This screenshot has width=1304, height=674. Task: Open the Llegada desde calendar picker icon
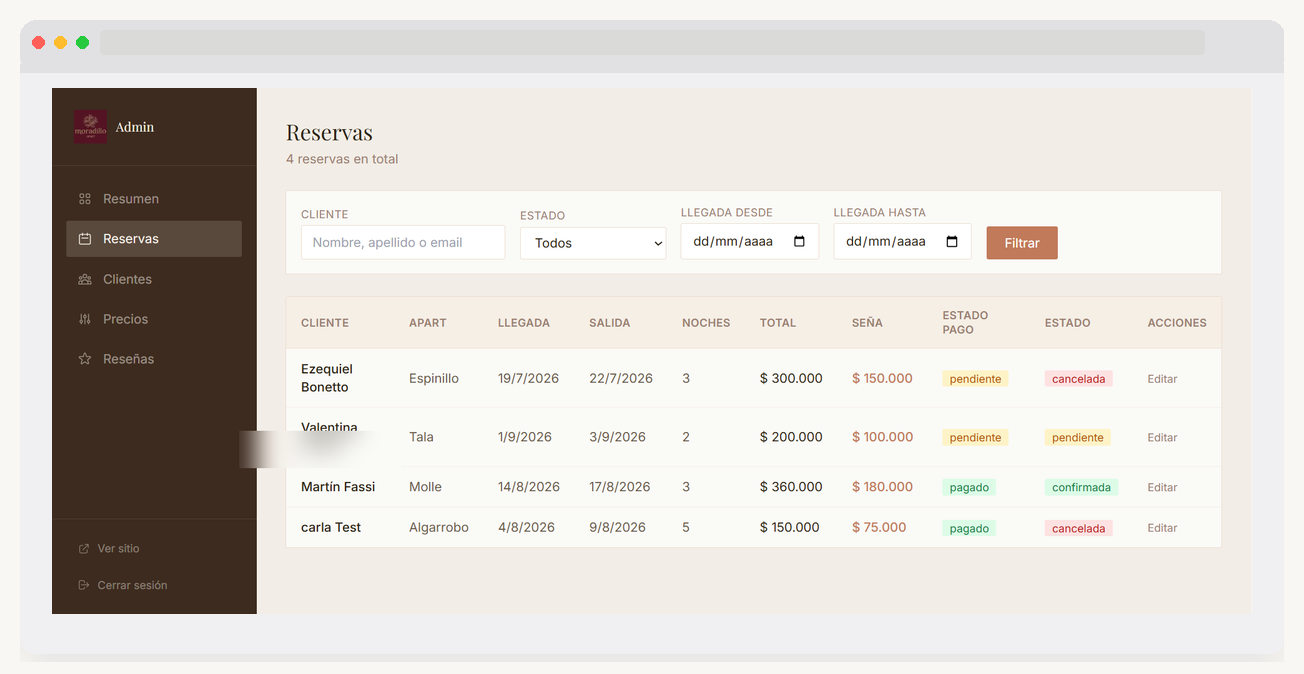tap(799, 242)
